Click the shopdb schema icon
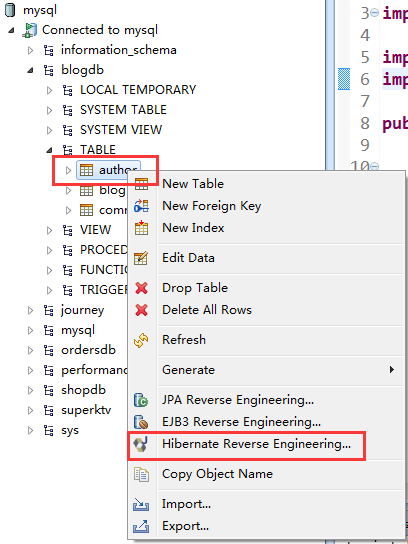The height and width of the screenshot is (544, 408). 49,391
